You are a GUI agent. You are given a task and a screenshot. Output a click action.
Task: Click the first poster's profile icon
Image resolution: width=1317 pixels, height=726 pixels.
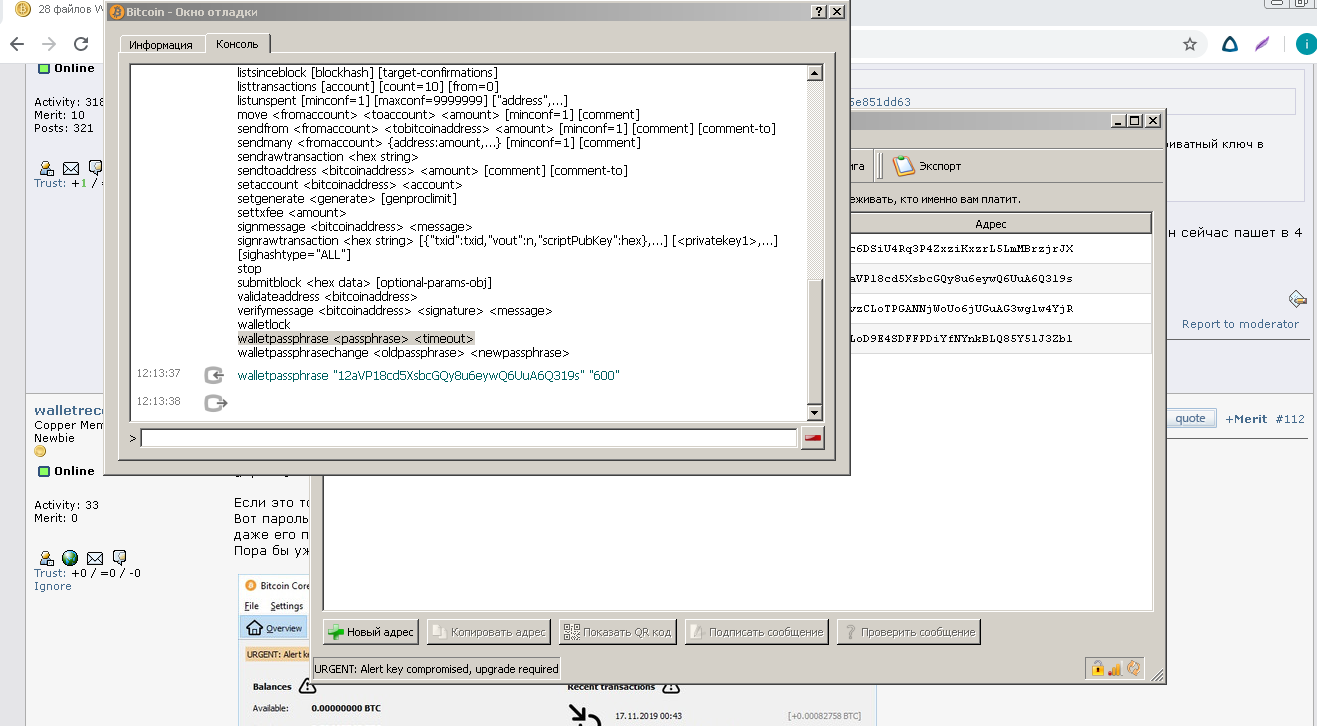tap(46, 168)
